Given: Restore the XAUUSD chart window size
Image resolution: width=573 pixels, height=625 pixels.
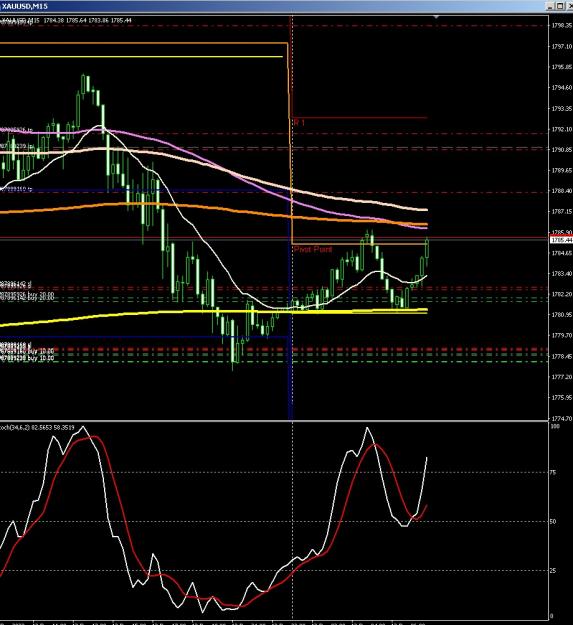Looking at the screenshot, I should pos(559,6).
